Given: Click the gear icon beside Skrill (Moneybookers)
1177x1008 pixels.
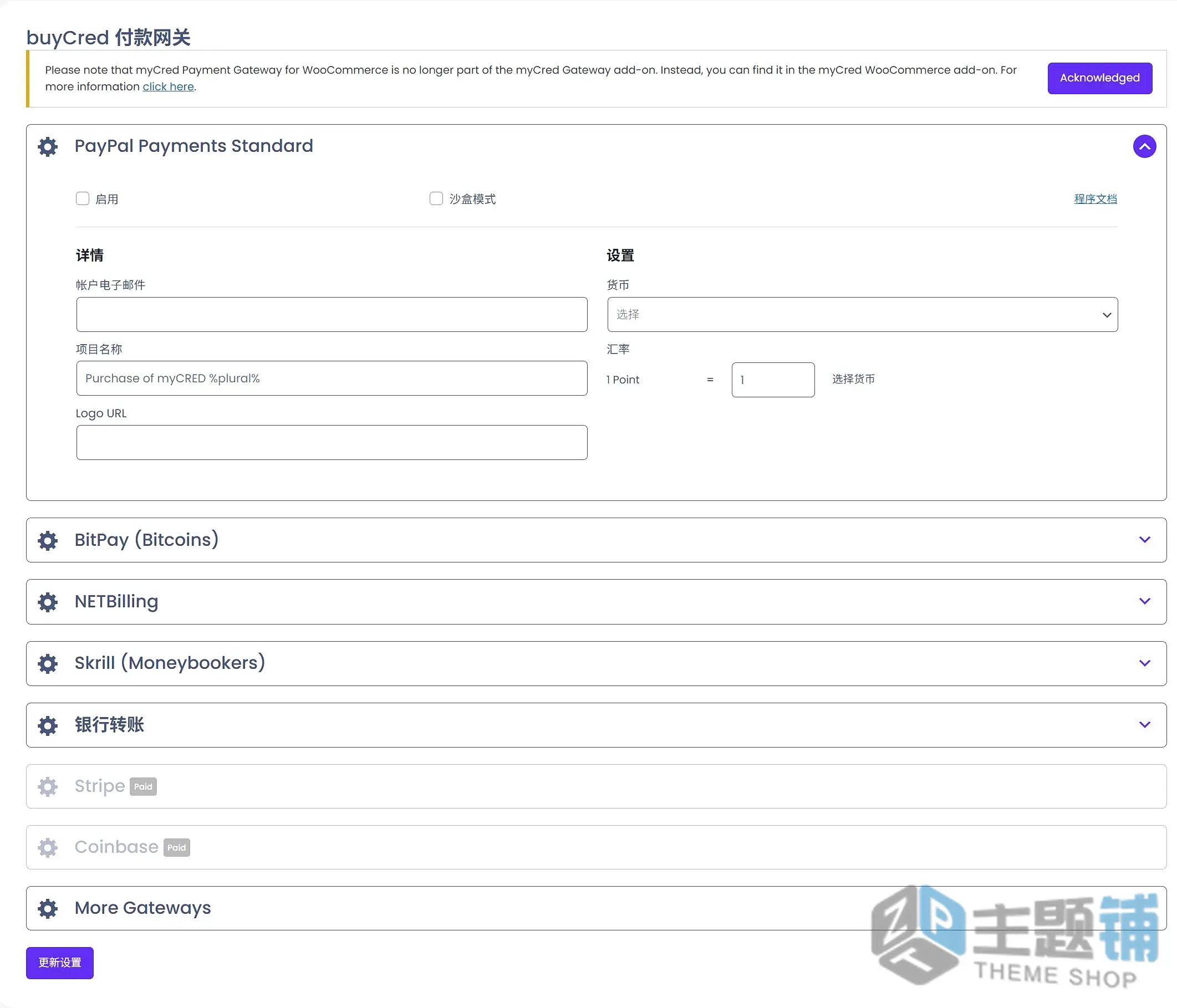Looking at the screenshot, I should coord(48,663).
